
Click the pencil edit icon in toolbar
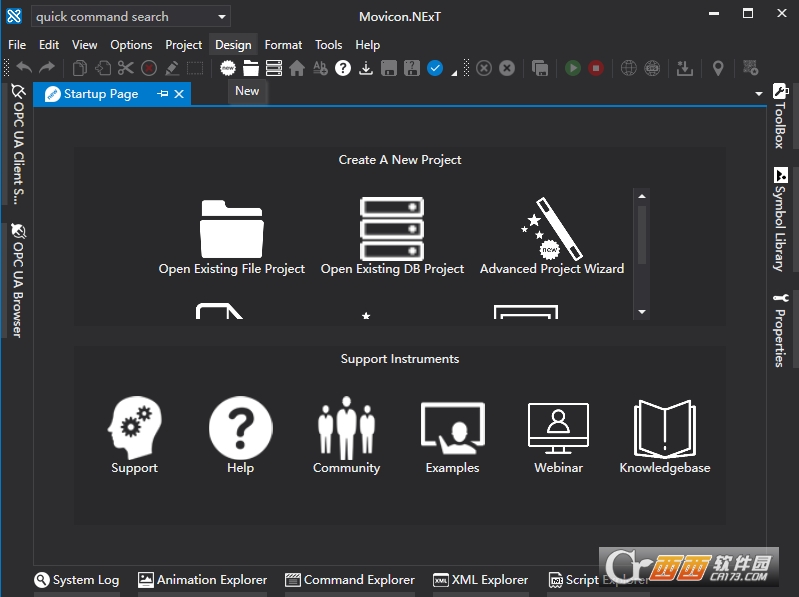point(172,68)
